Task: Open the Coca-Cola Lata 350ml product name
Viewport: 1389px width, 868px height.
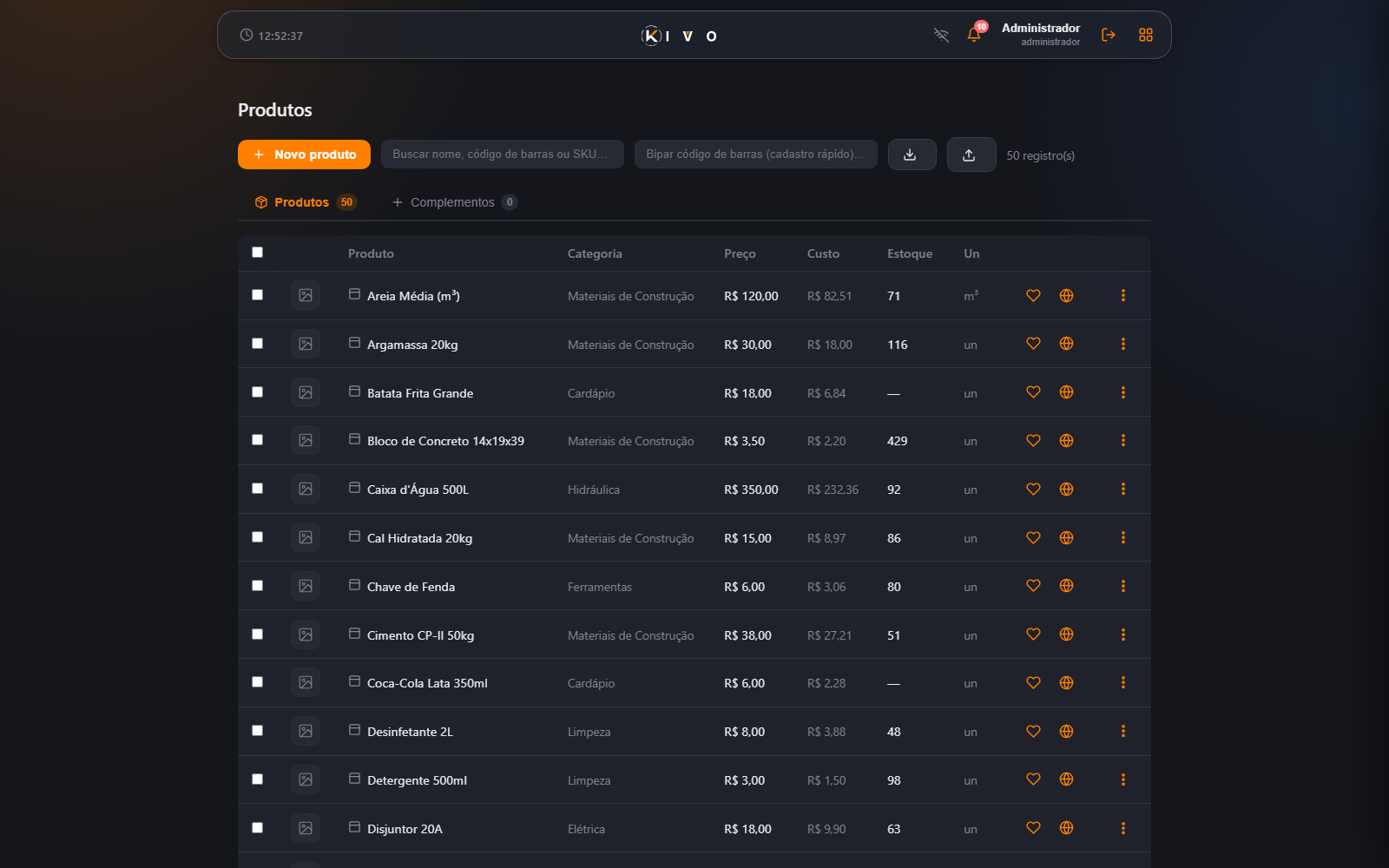Action: point(427,683)
